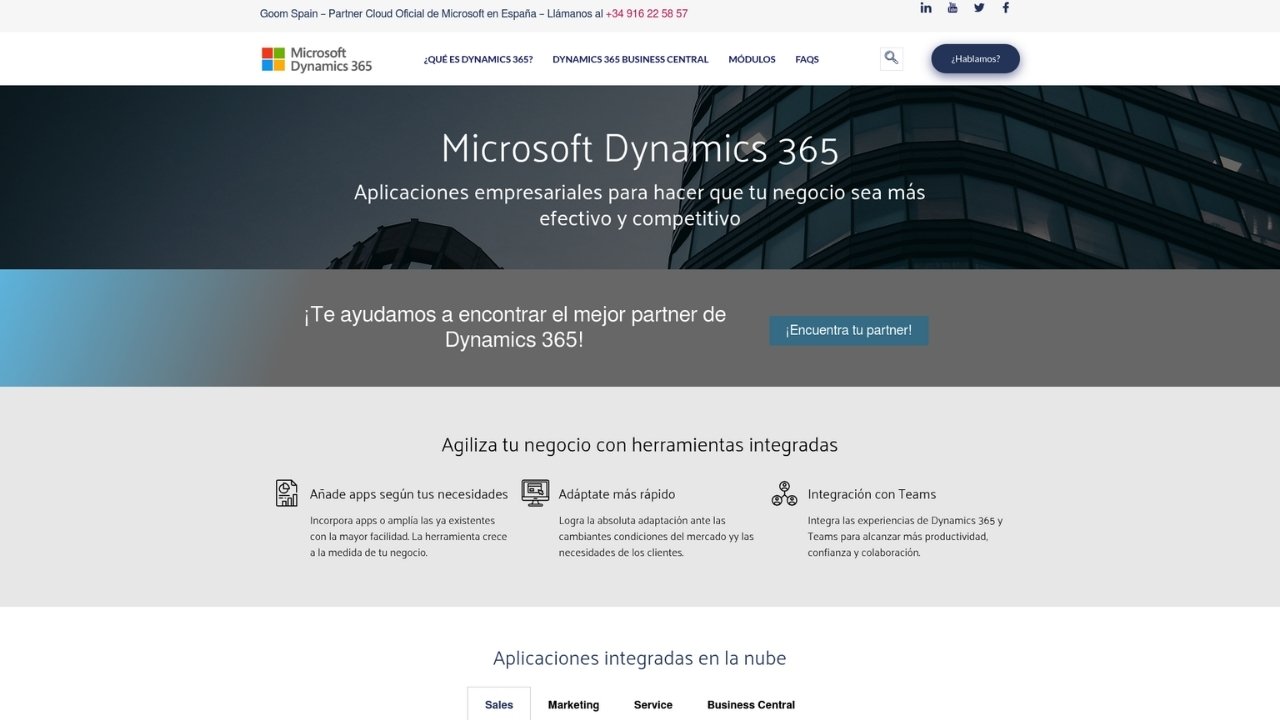The image size is (1280, 720).
Task: Open 'Dynamics 365 Business Central' menu item
Action: click(x=630, y=59)
